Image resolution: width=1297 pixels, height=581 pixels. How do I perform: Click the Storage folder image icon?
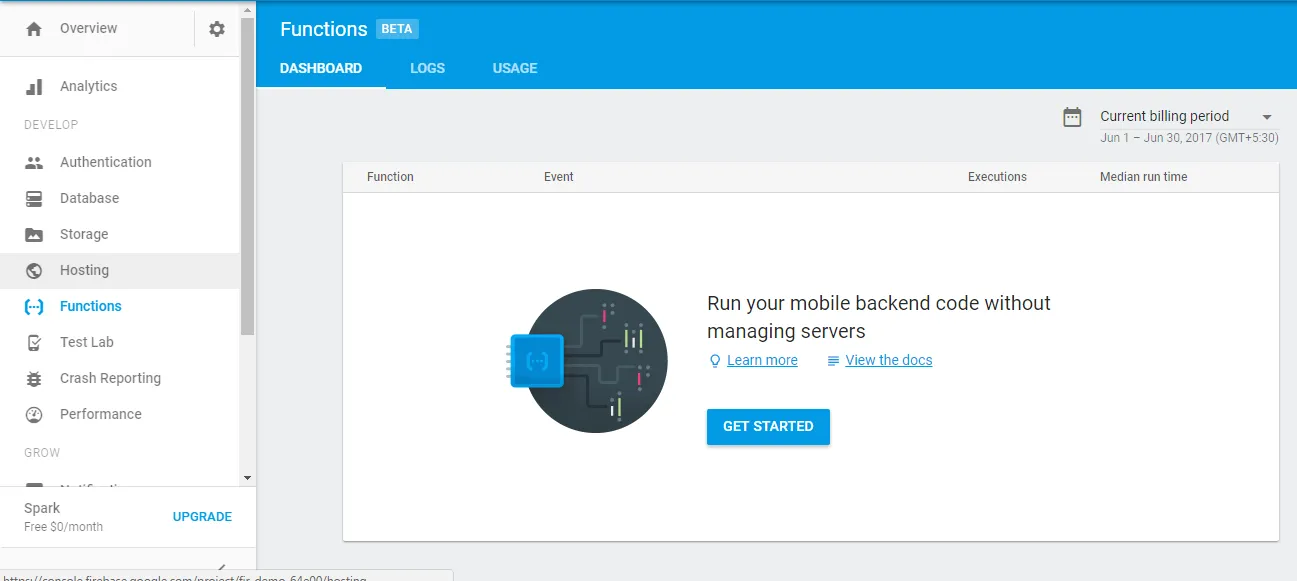pyautogui.click(x=34, y=235)
